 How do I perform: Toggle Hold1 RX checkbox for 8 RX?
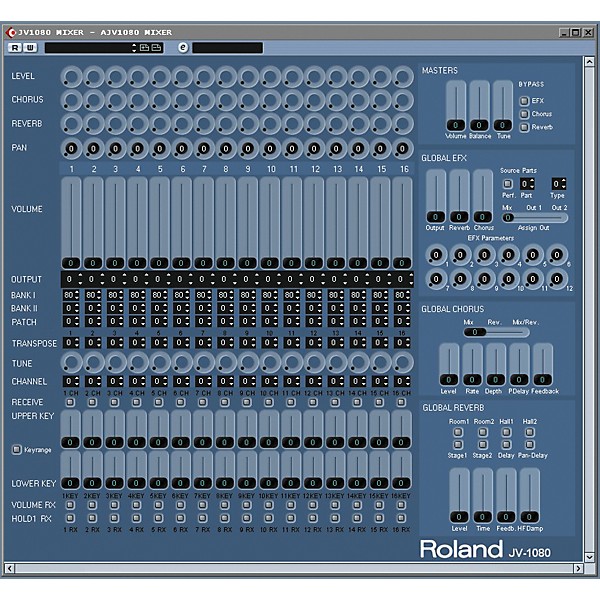click(x=225, y=518)
